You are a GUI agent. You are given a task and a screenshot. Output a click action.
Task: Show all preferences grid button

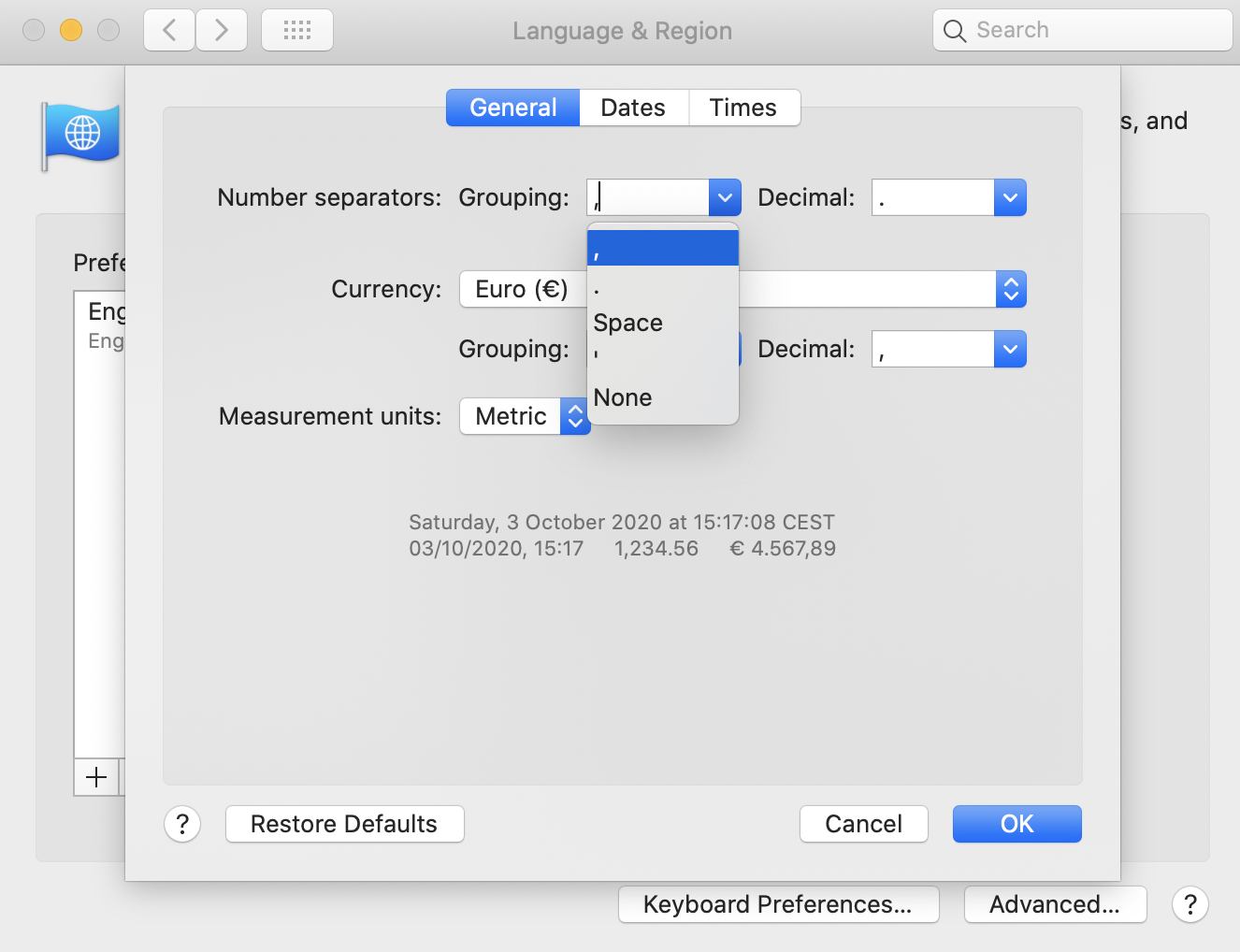click(x=297, y=30)
